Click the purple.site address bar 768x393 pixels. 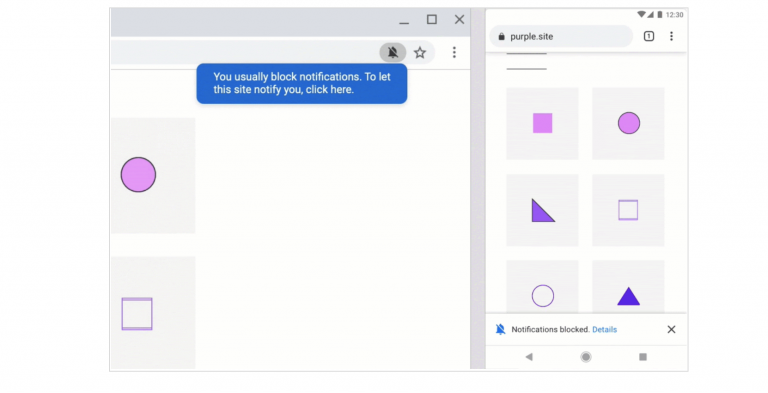(x=561, y=36)
